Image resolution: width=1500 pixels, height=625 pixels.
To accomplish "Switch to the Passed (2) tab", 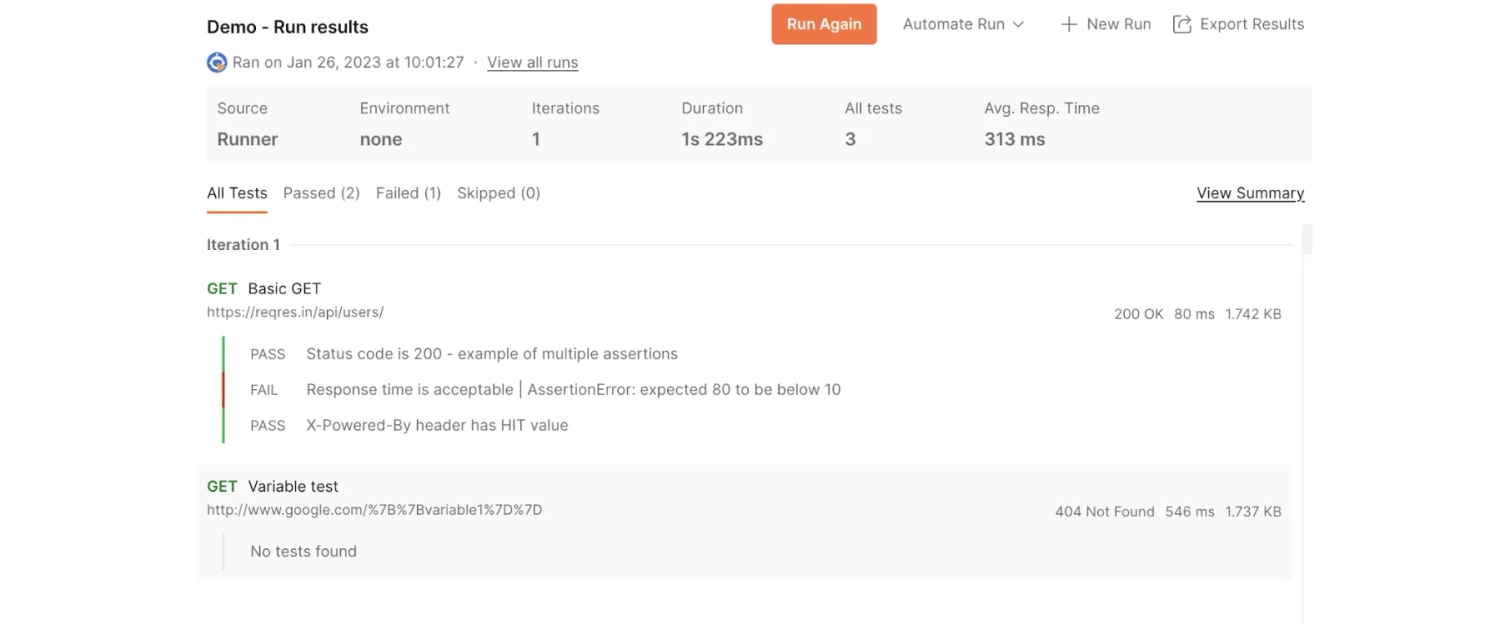I will pos(321,193).
